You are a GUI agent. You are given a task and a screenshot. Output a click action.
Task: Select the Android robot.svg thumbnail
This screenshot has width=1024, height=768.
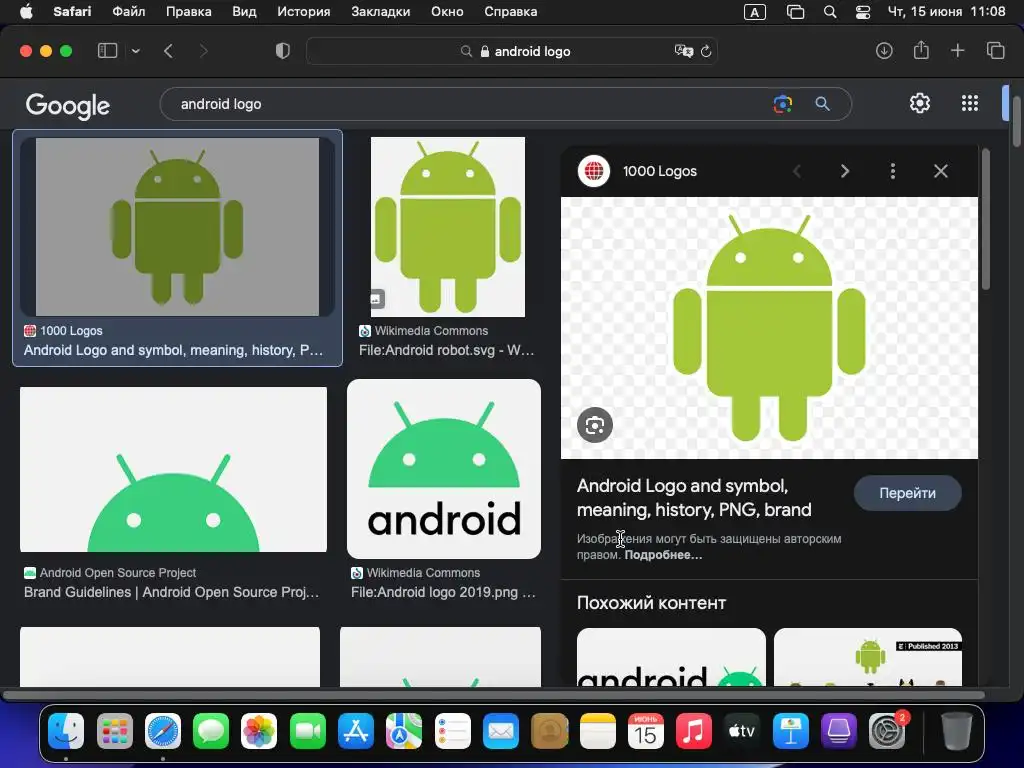[x=447, y=227]
